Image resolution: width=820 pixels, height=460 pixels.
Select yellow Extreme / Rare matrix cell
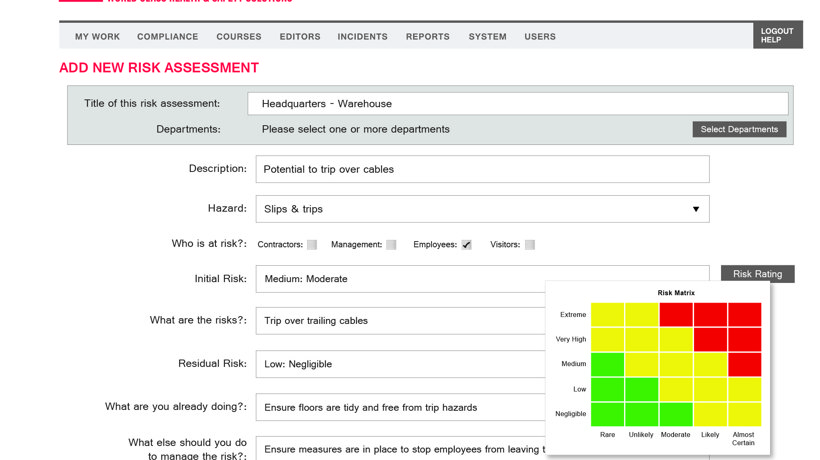(x=607, y=315)
